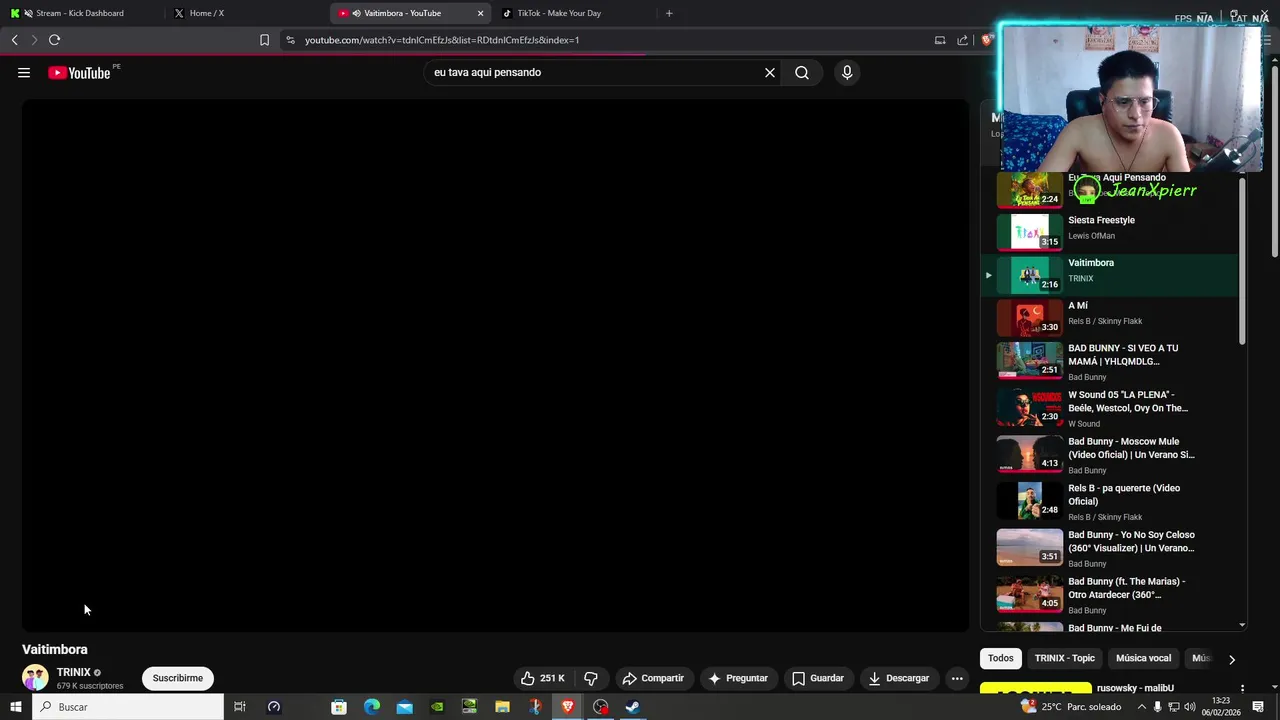Open Microsoft Edge from taskbar
Image resolution: width=1280 pixels, height=720 pixels.
pos(372,707)
